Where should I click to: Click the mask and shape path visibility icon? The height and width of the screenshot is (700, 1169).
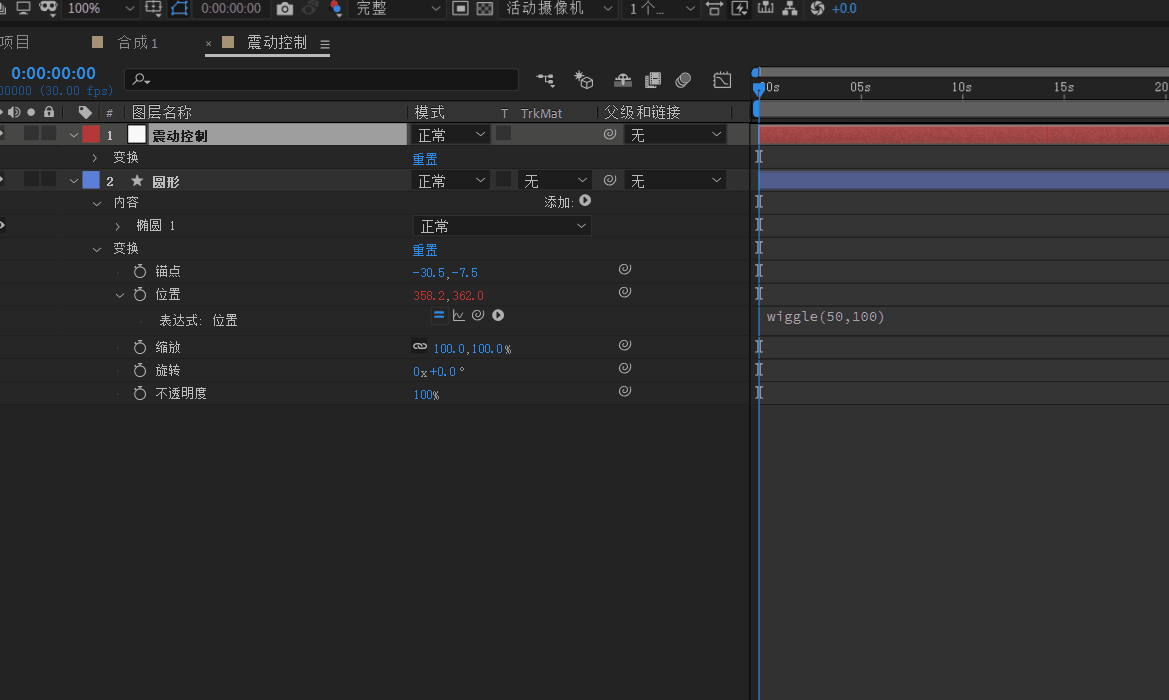(180, 9)
